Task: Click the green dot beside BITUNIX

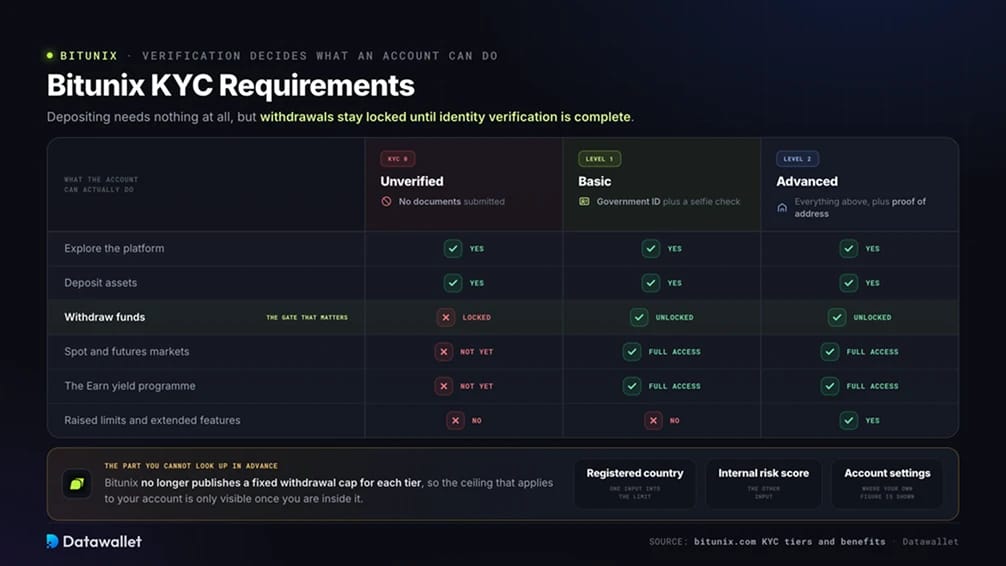Action: (50, 56)
